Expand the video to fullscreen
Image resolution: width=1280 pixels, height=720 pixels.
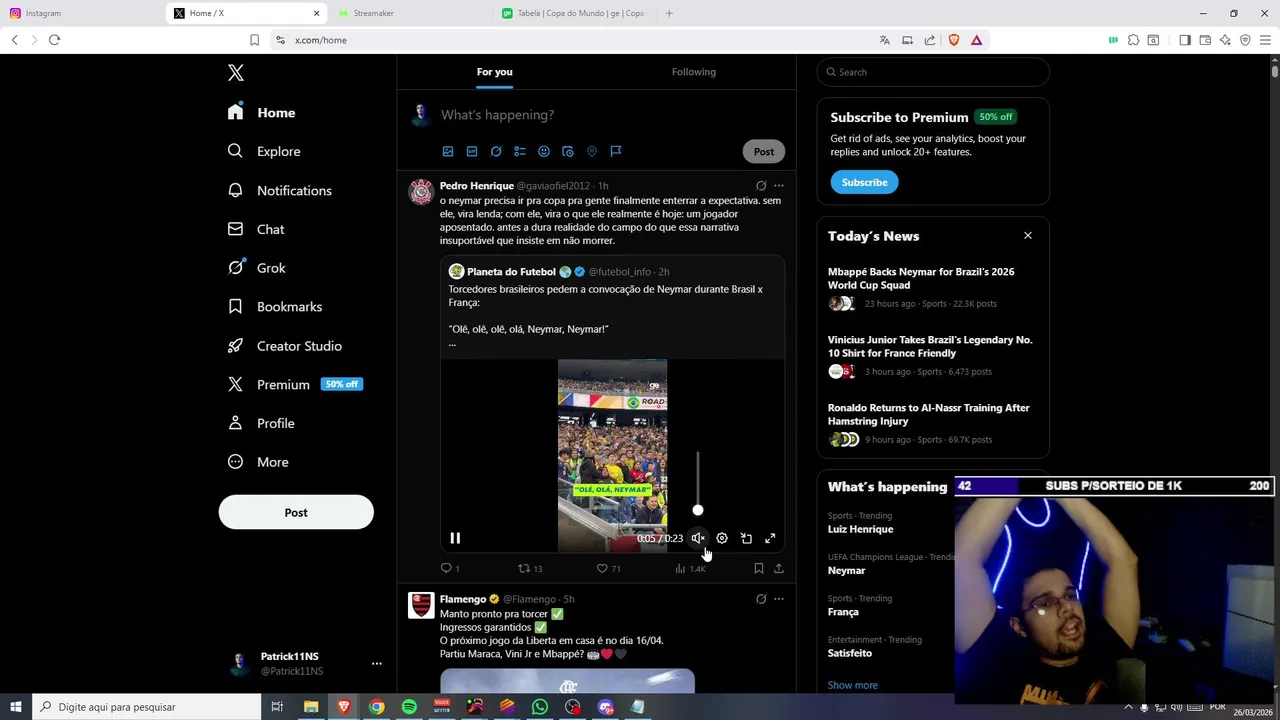[x=770, y=538]
